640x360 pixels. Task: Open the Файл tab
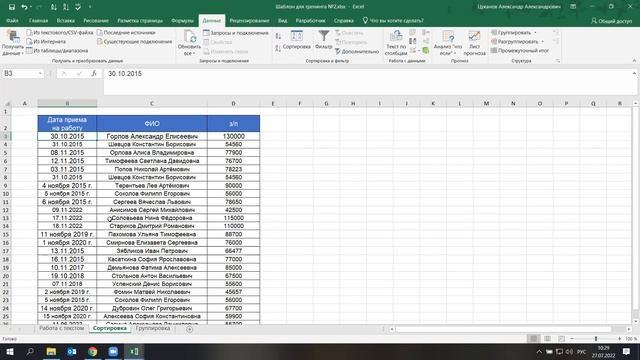pos(12,20)
